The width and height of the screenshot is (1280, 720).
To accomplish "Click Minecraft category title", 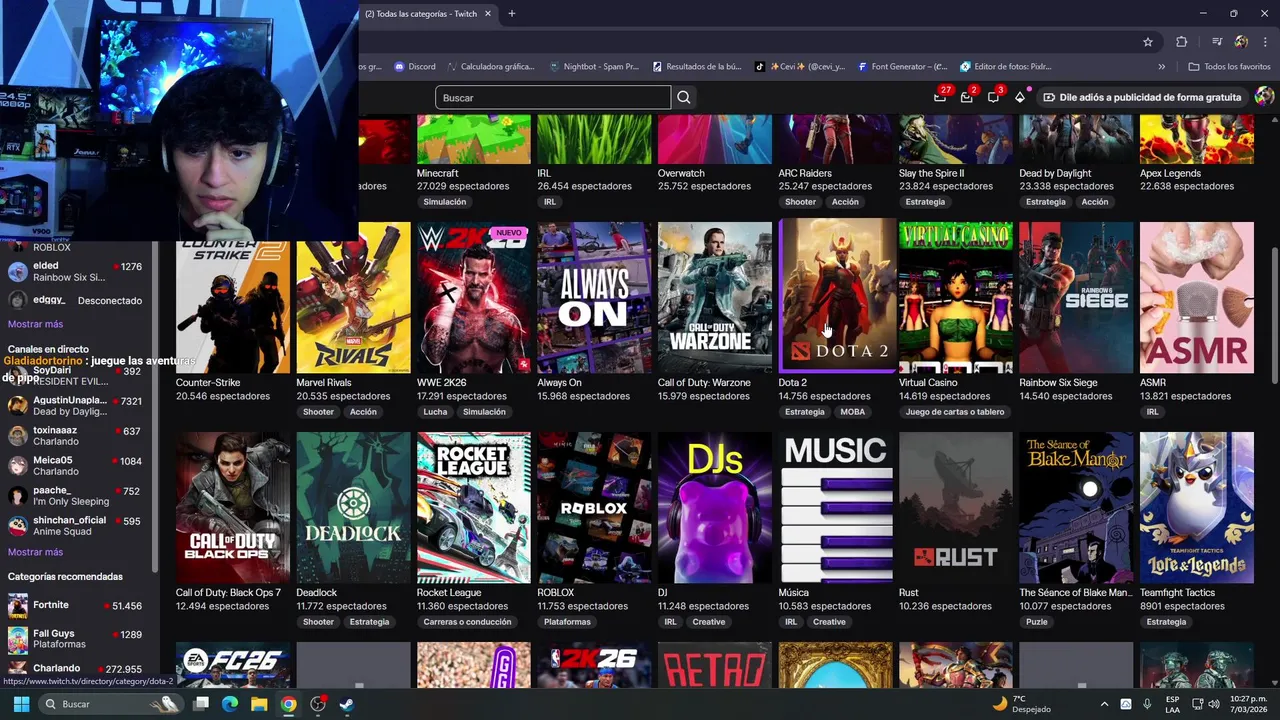I will (x=437, y=173).
